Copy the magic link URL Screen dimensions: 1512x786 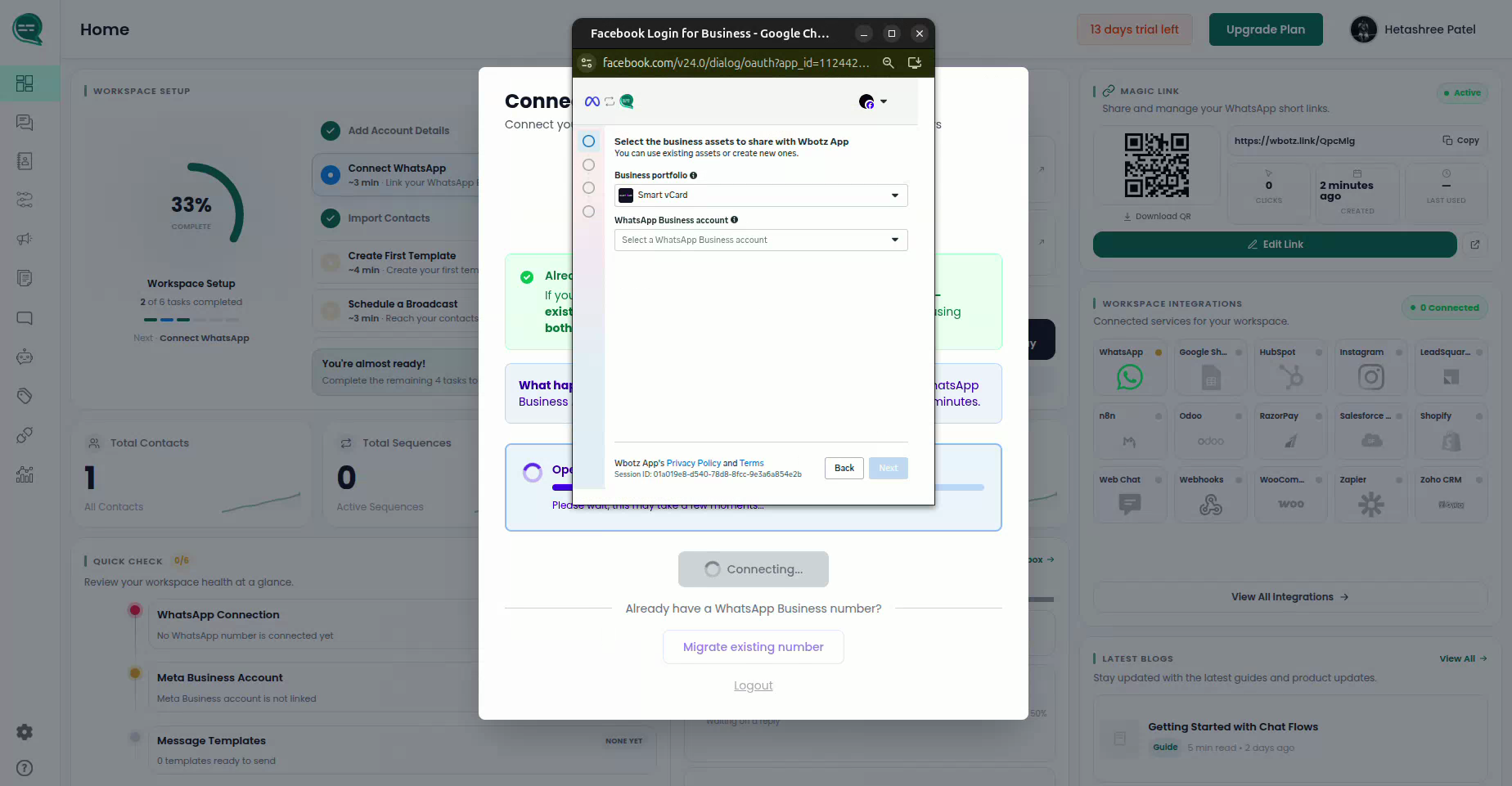coord(1461,141)
